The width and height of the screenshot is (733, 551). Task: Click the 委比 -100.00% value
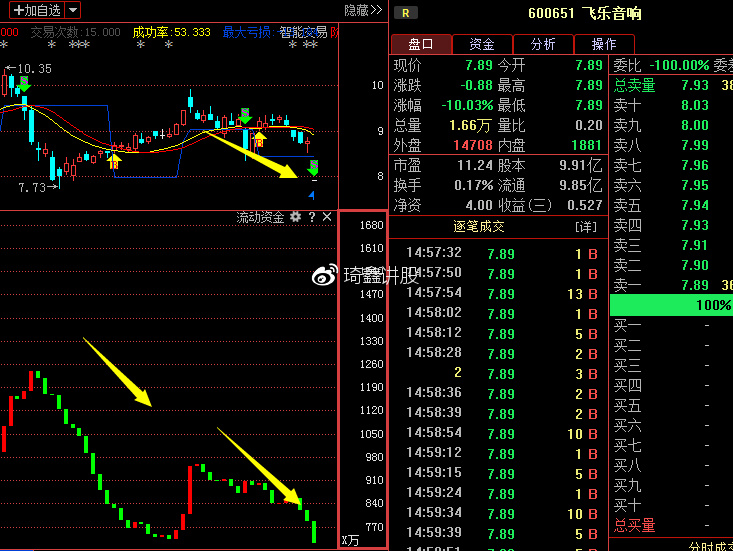tap(679, 65)
